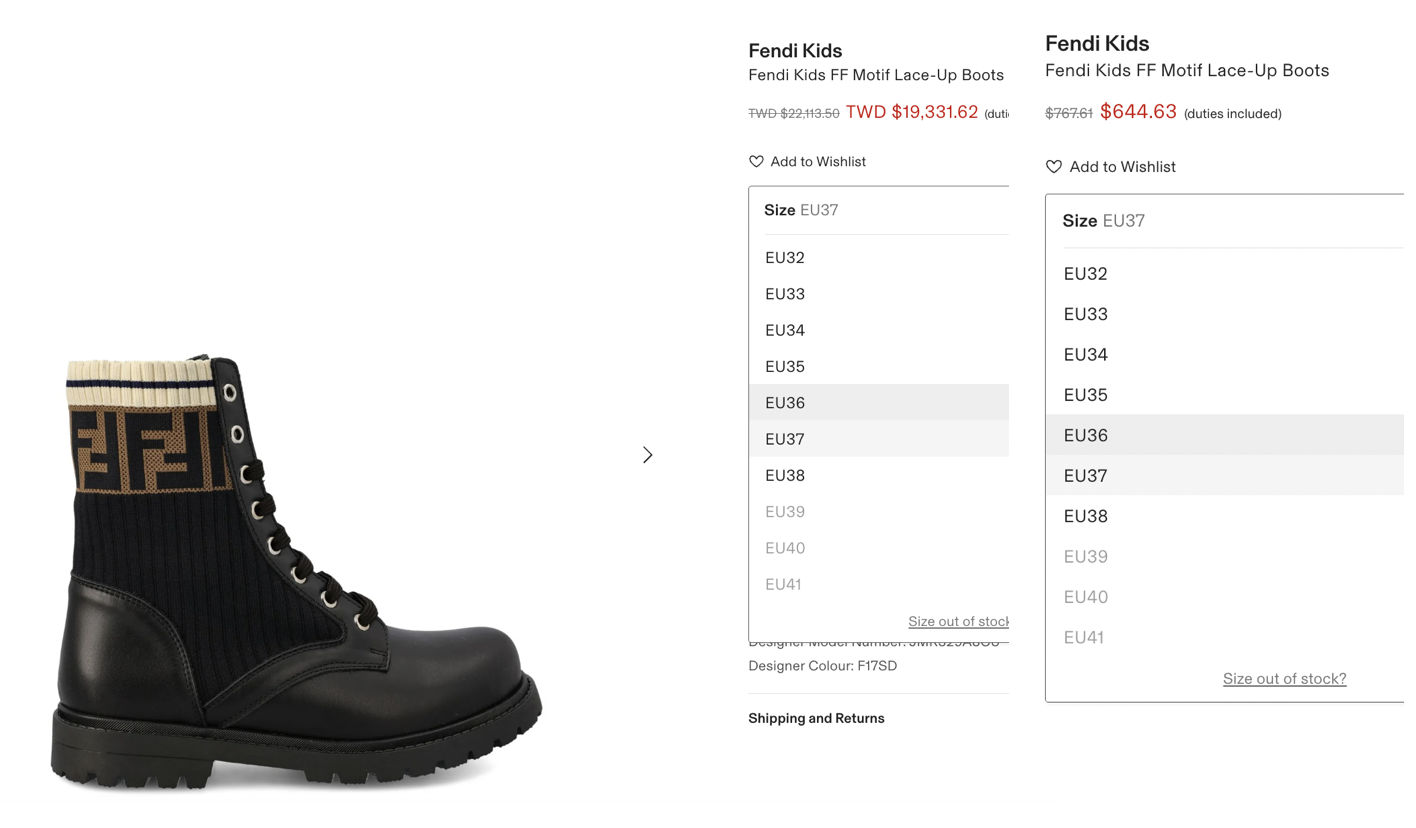Choose size EU33 in the USD-priced list
The width and height of the screenshot is (1416, 828).
coord(1086,314)
